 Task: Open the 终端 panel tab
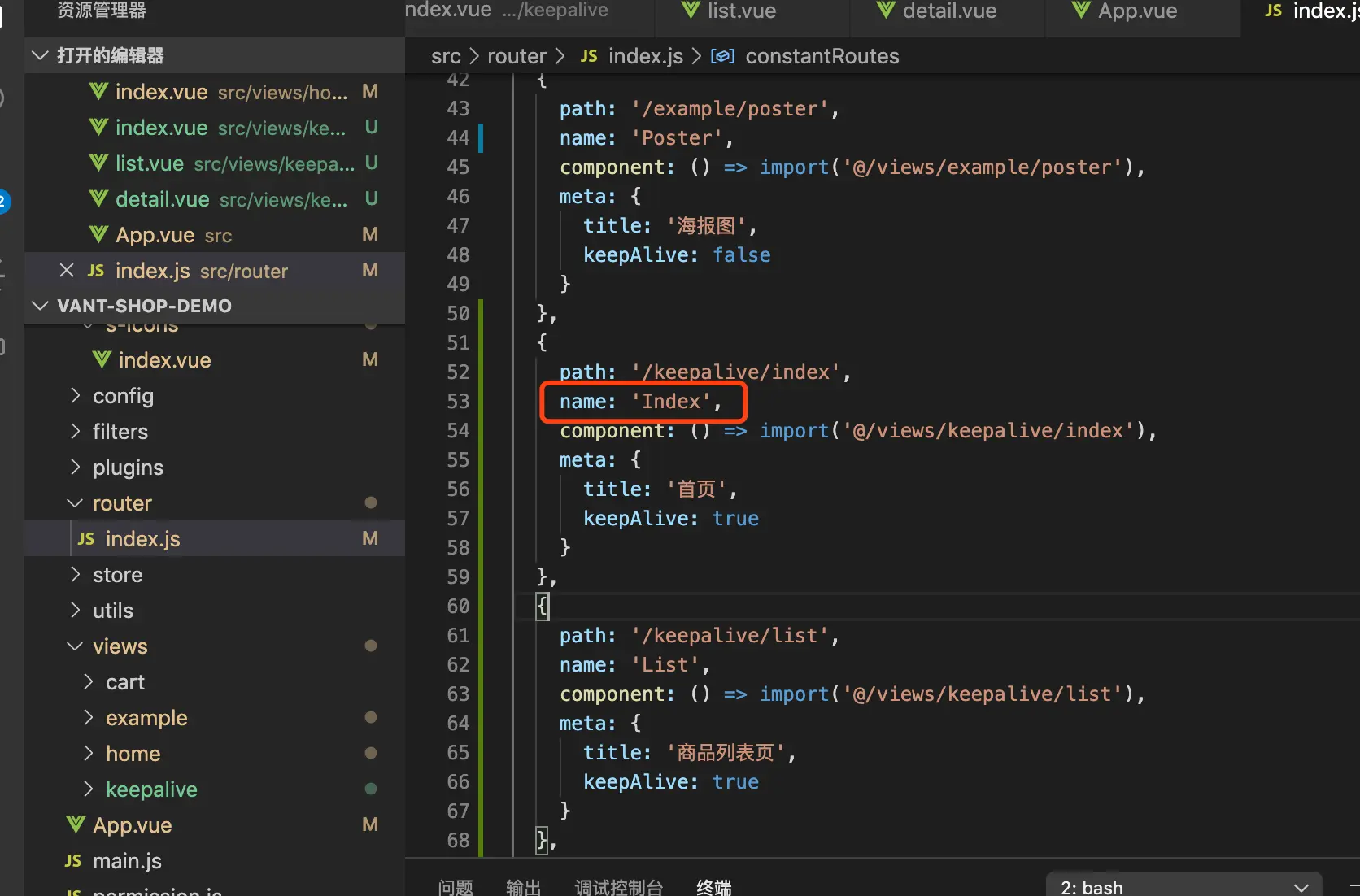click(714, 887)
